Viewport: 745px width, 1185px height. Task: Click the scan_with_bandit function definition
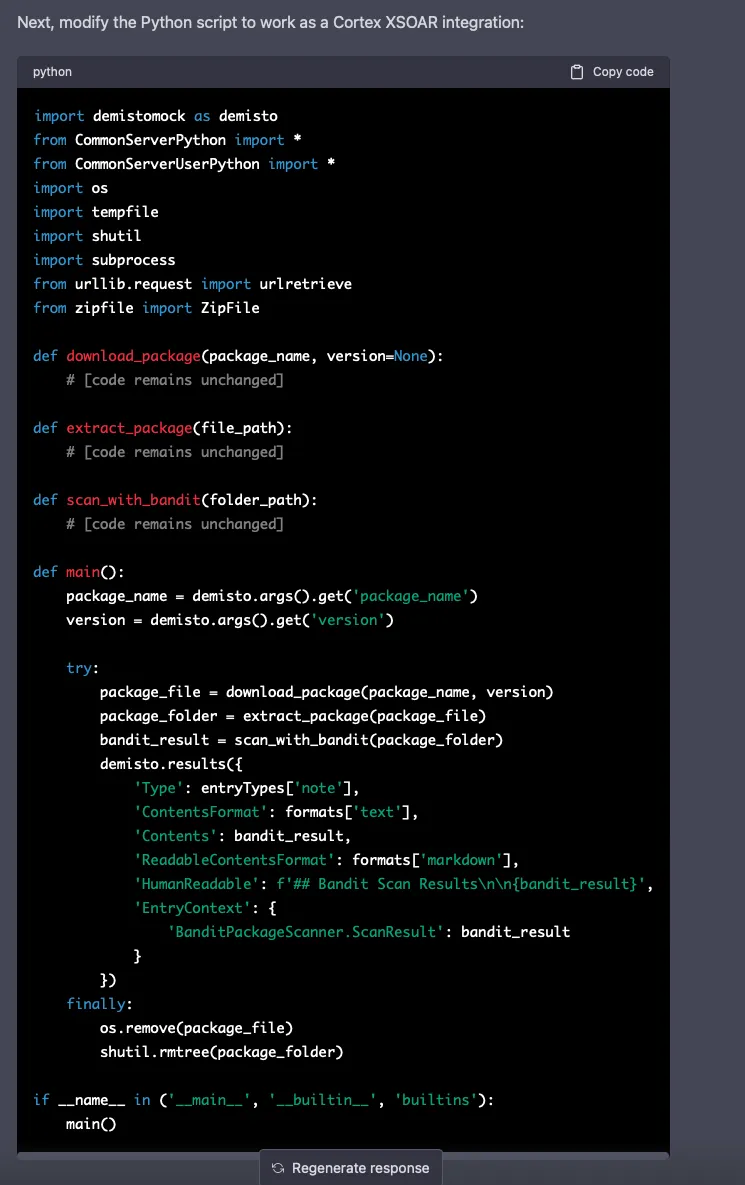click(x=175, y=500)
